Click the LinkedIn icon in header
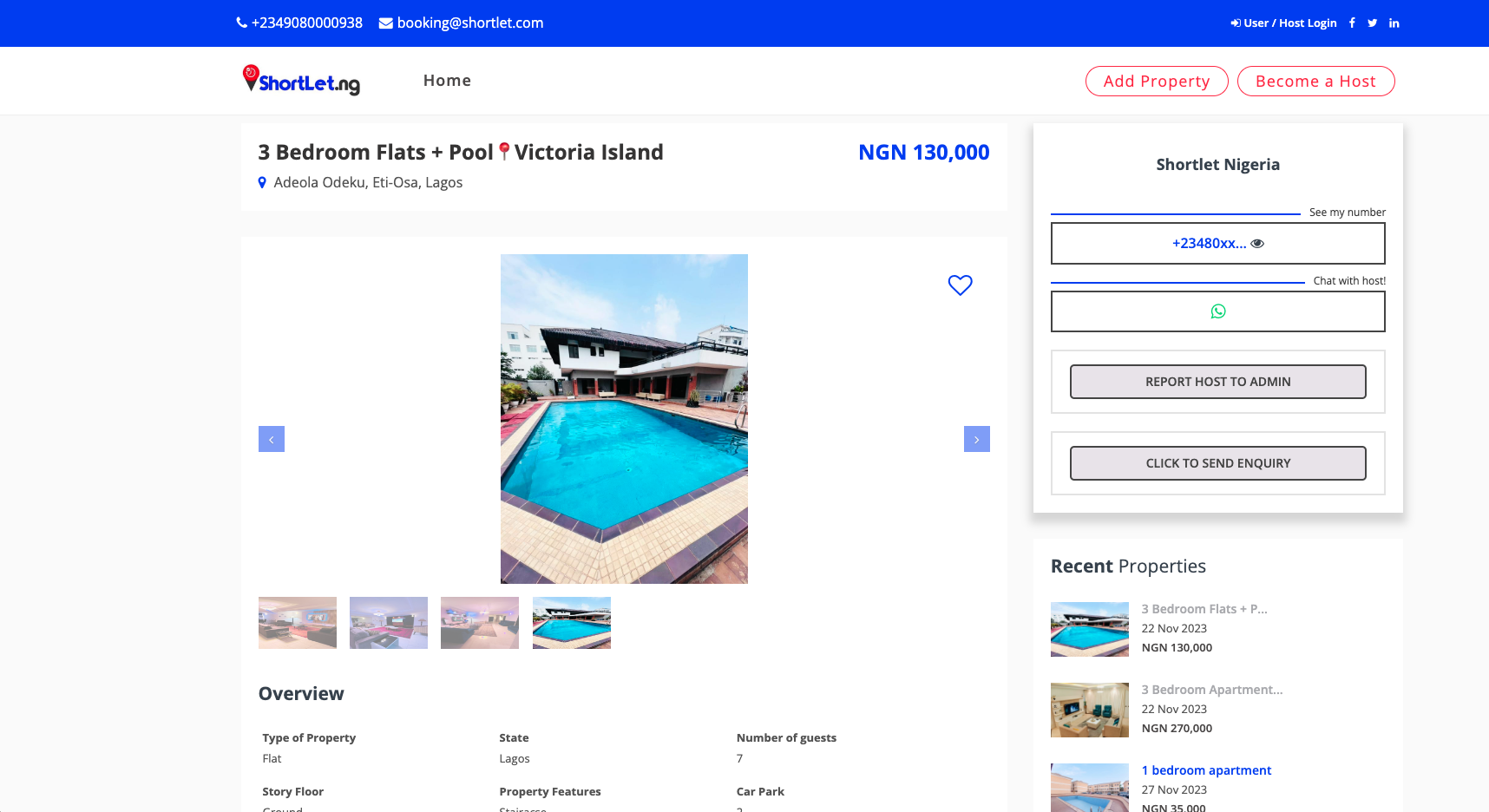Viewport: 1489px width, 812px height. 1394,23
